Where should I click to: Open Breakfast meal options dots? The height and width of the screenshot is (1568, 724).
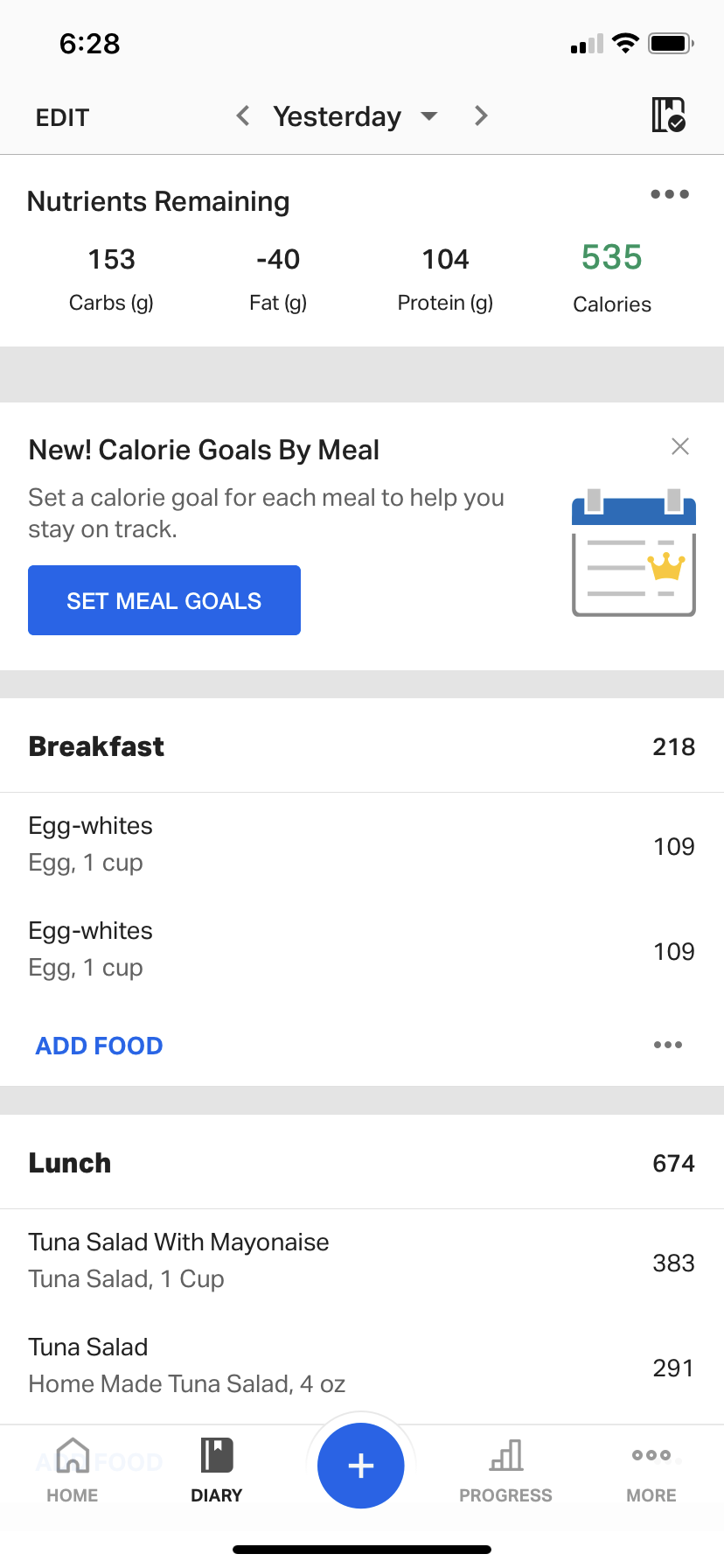pyautogui.click(x=668, y=1045)
